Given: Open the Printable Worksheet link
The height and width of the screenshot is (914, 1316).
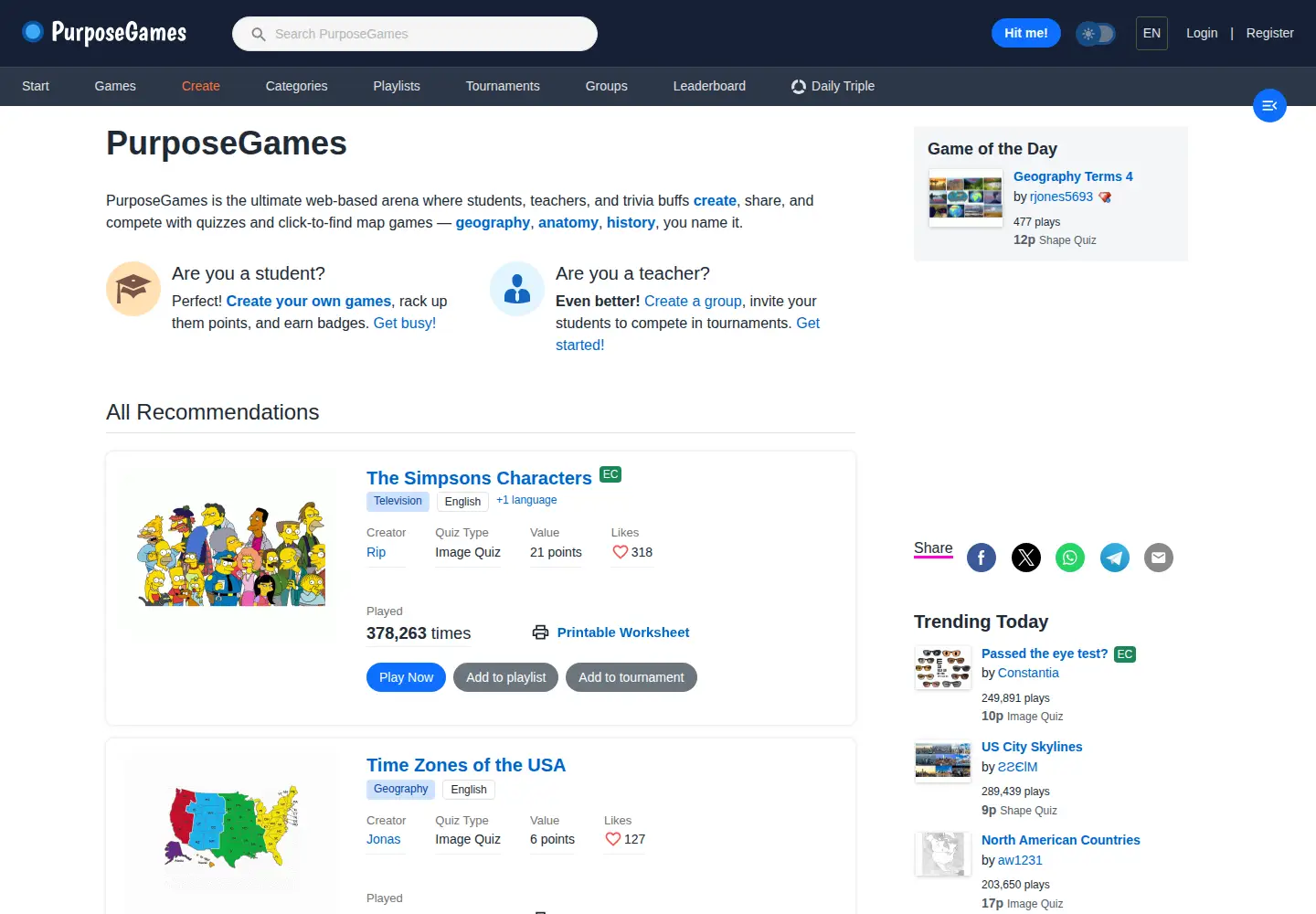Looking at the screenshot, I should tap(623, 632).
